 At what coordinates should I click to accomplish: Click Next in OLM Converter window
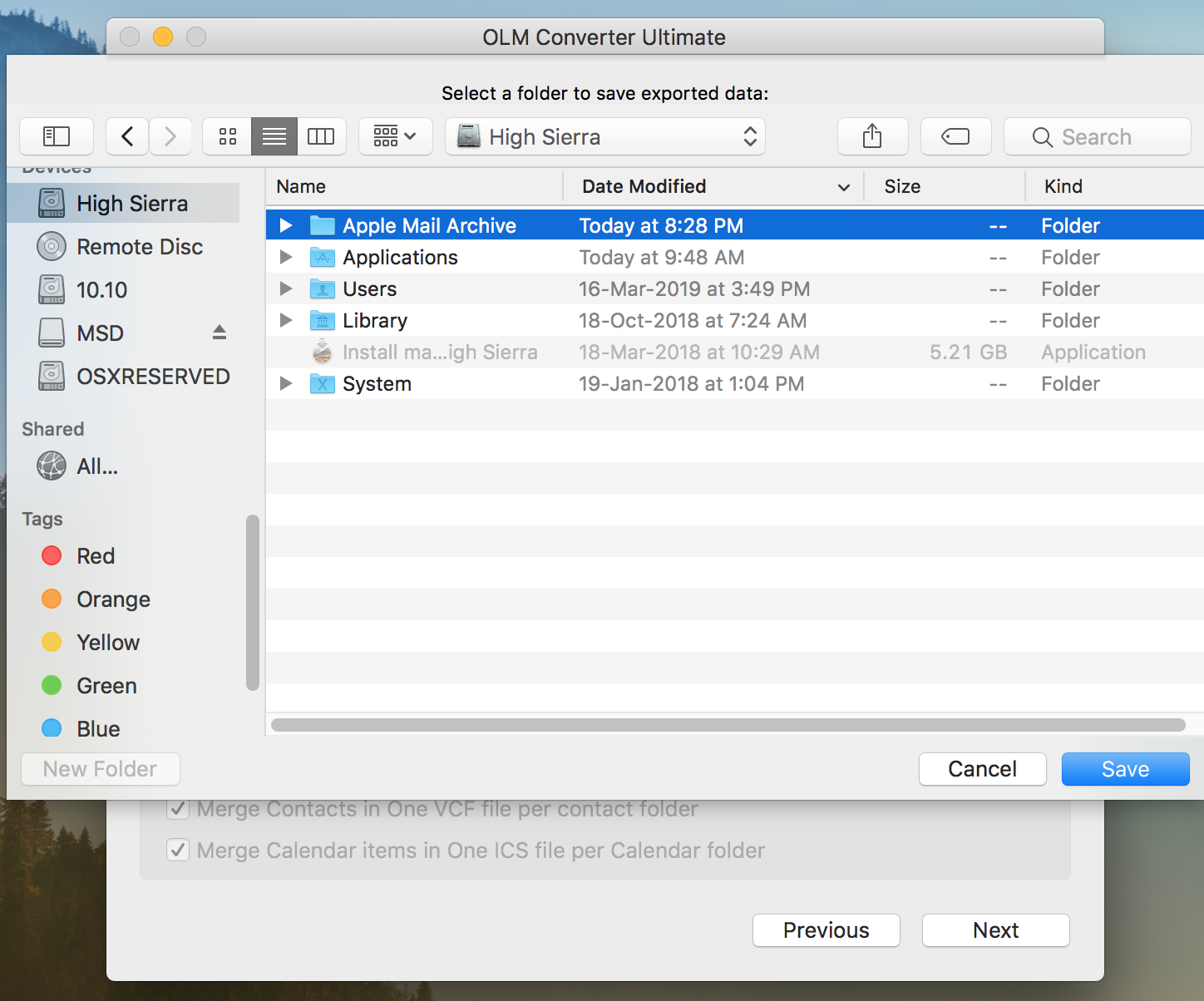tap(996, 930)
